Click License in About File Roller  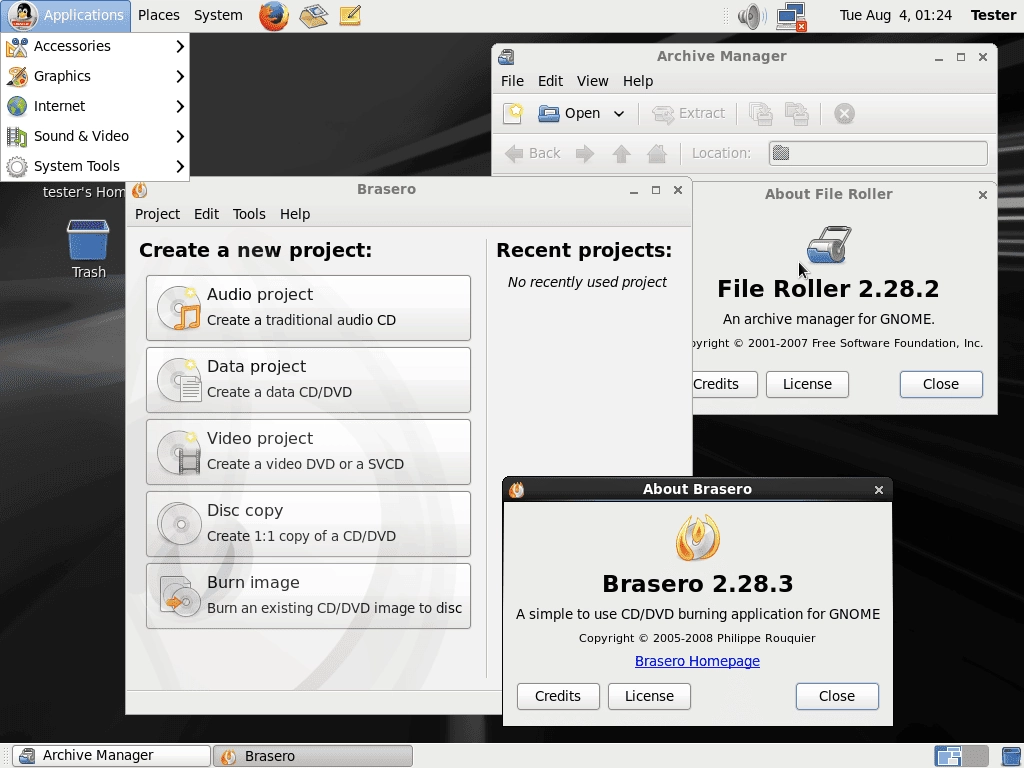807,385
